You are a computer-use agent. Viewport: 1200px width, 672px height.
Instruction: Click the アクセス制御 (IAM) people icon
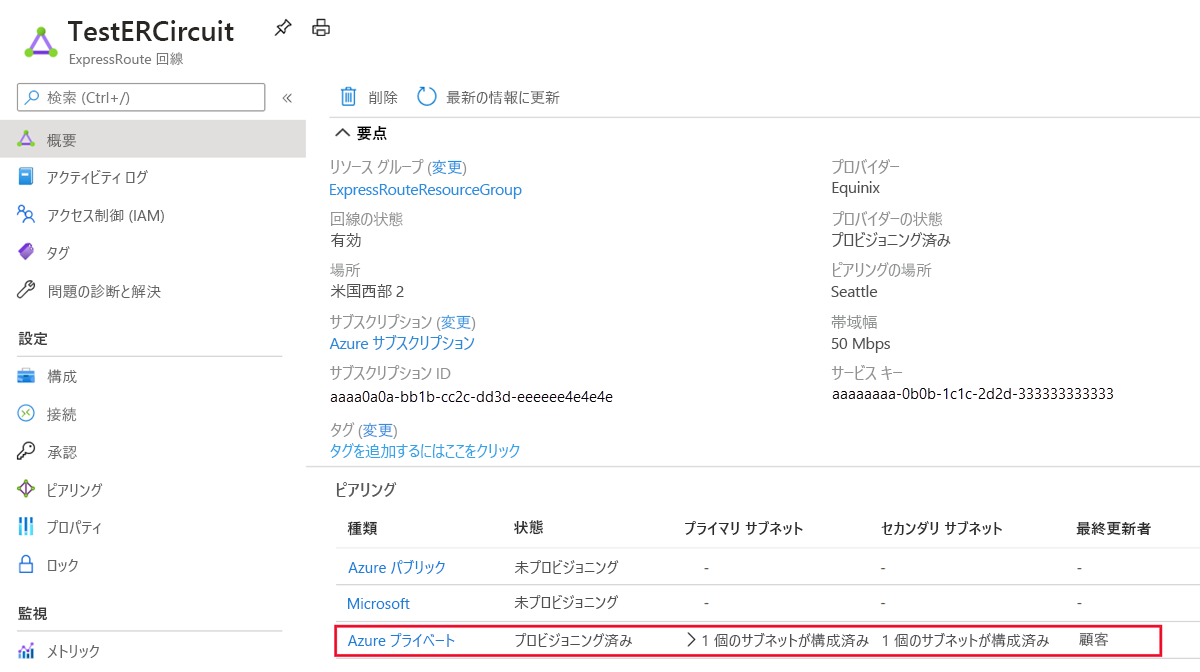(27, 215)
